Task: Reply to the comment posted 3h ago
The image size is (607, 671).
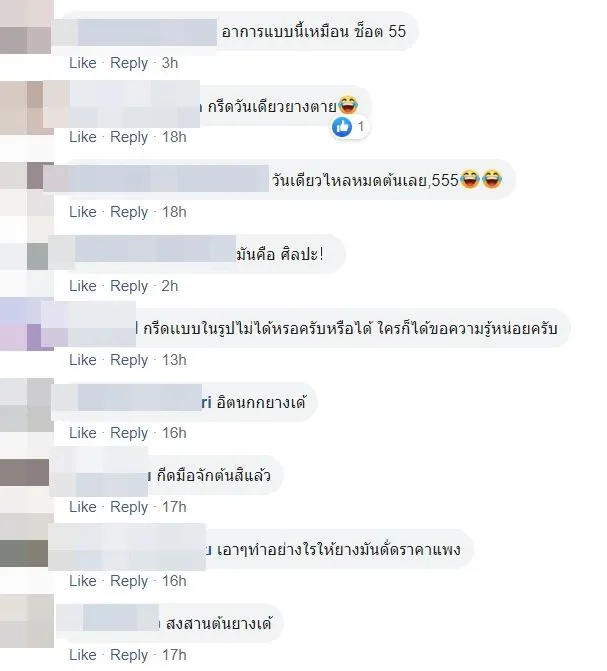Action: point(129,63)
